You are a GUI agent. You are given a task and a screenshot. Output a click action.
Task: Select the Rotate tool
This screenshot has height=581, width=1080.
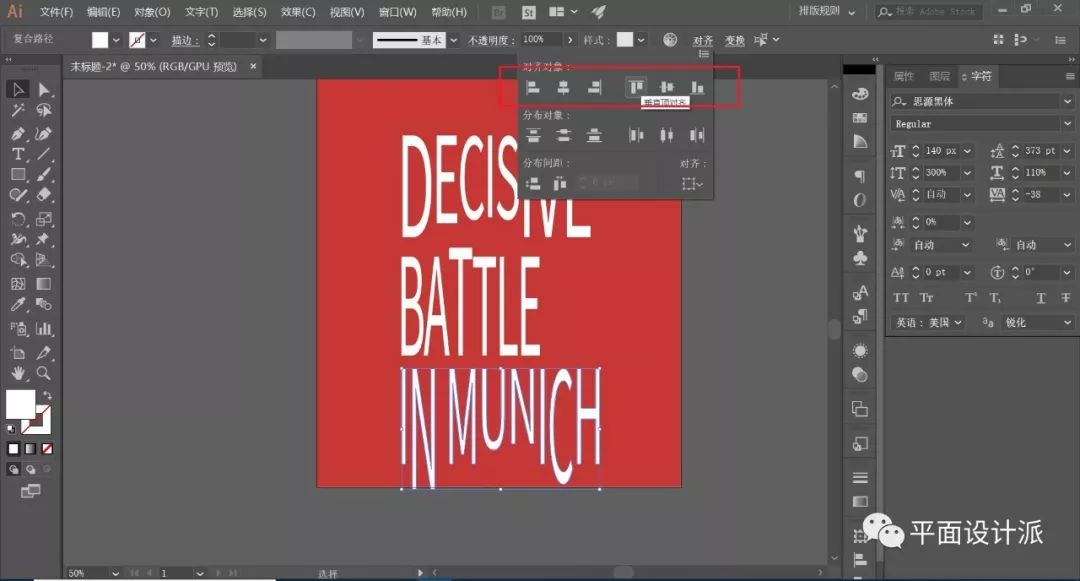pyautogui.click(x=18, y=219)
